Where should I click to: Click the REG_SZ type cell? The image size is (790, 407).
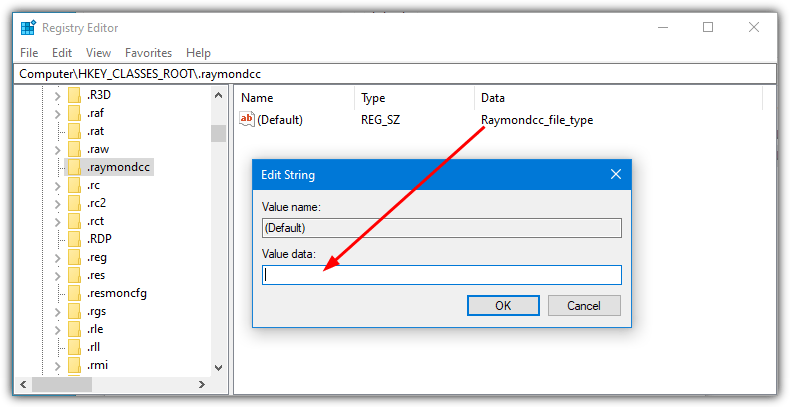pyautogui.click(x=380, y=120)
